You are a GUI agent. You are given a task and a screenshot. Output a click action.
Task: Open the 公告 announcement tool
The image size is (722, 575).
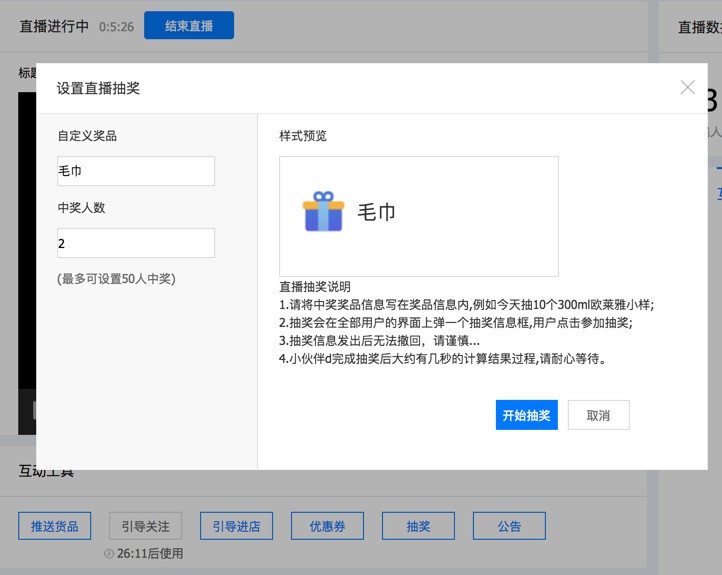(509, 526)
